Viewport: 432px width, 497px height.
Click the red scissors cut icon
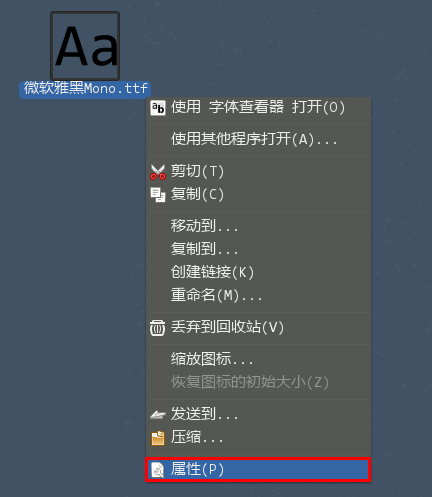coord(158,172)
